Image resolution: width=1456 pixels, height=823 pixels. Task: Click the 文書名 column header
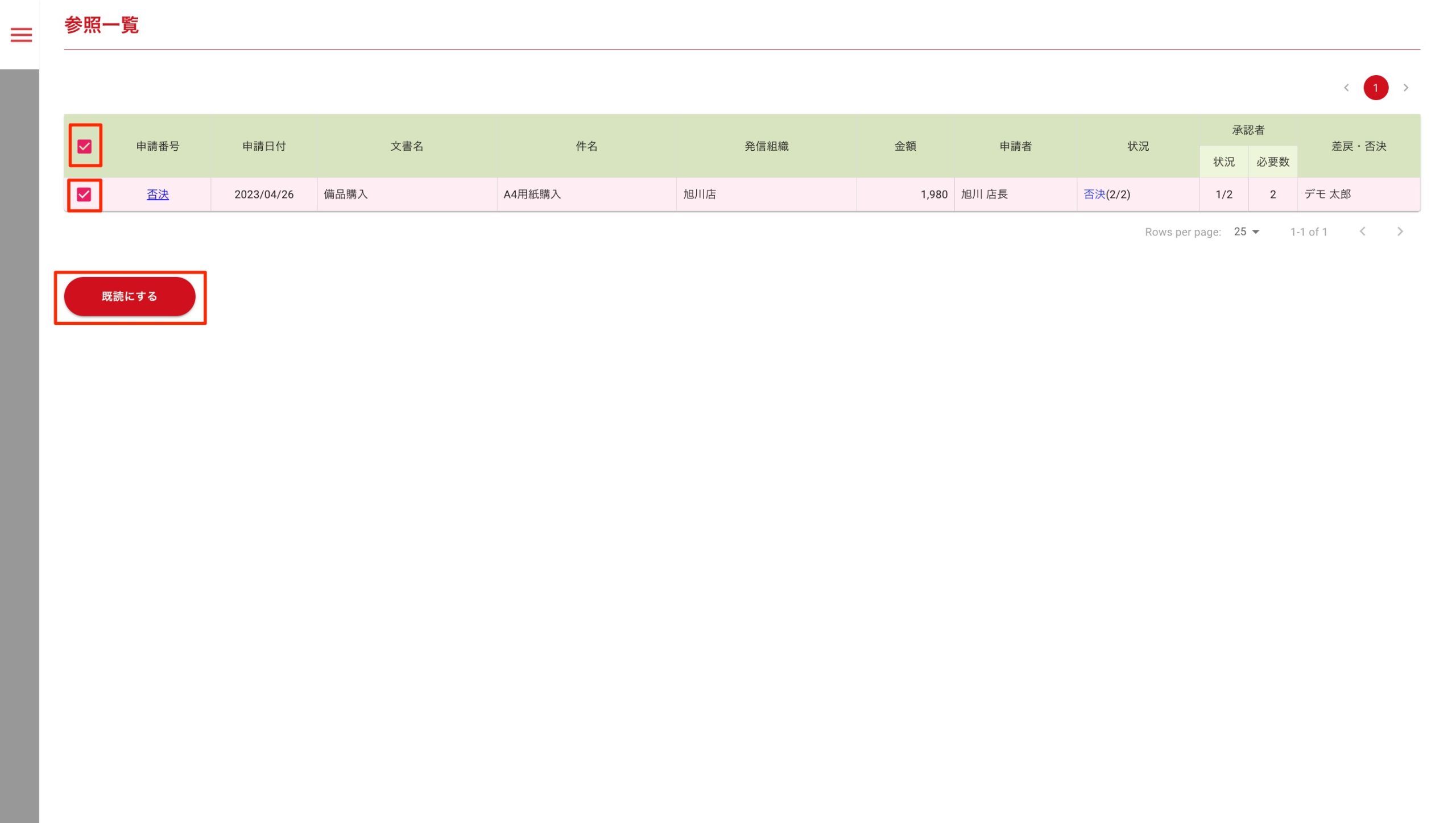click(x=407, y=146)
